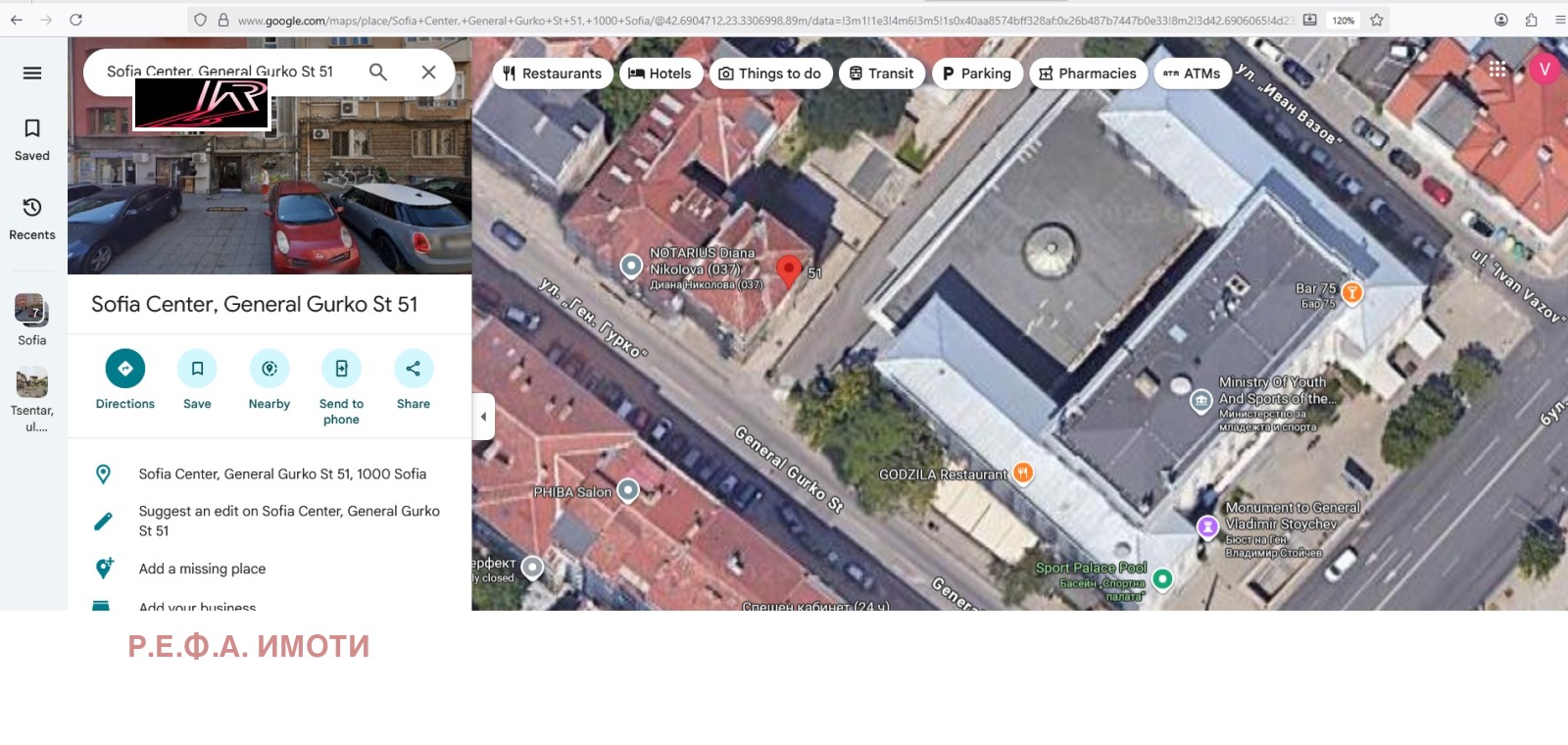Viewport: 1568px width, 745px height.
Task: Click the search magnifier icon
Action: click(x=378, y=72)
